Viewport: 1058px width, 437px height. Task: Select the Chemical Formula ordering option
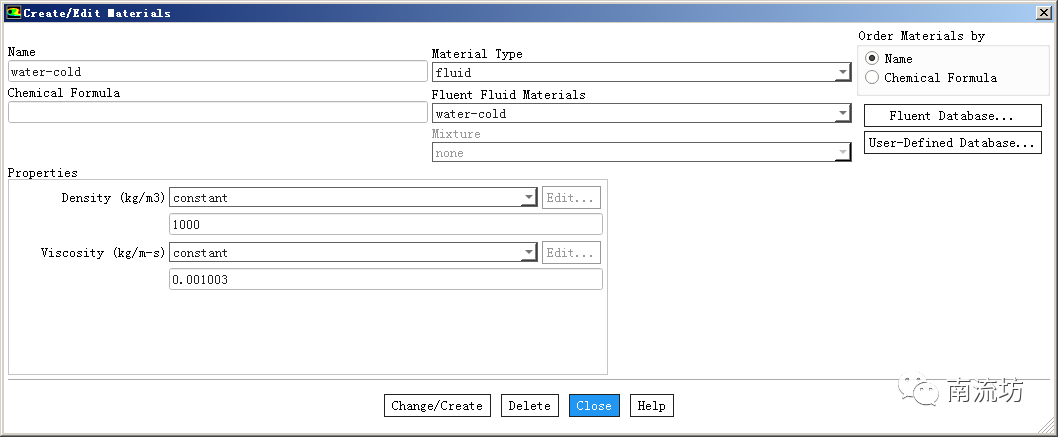[x=872, y=78]
